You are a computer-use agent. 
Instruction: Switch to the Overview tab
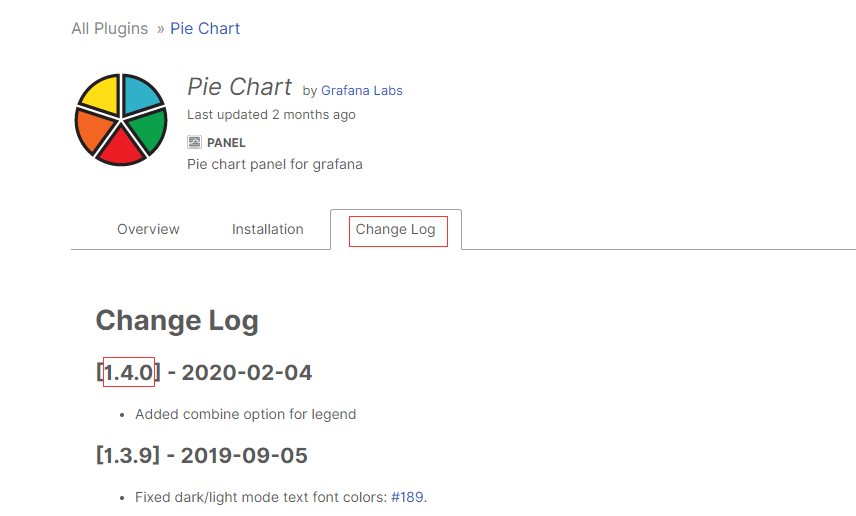tap(148, 229)
